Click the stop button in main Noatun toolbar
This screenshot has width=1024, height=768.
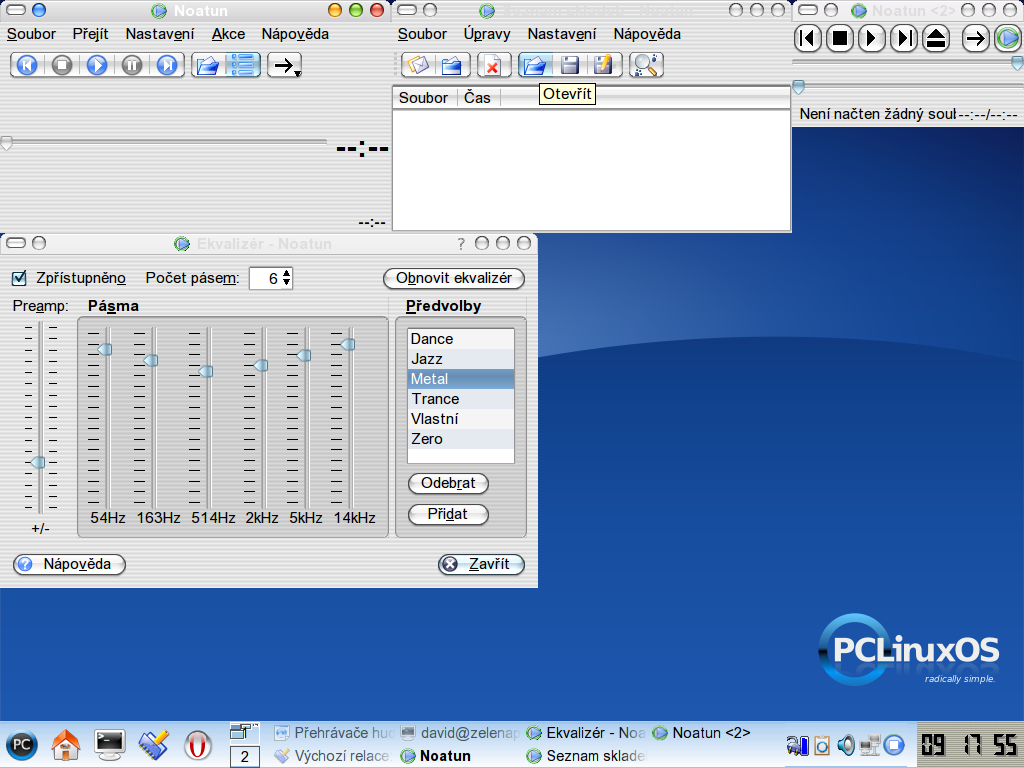coord(62,65)
